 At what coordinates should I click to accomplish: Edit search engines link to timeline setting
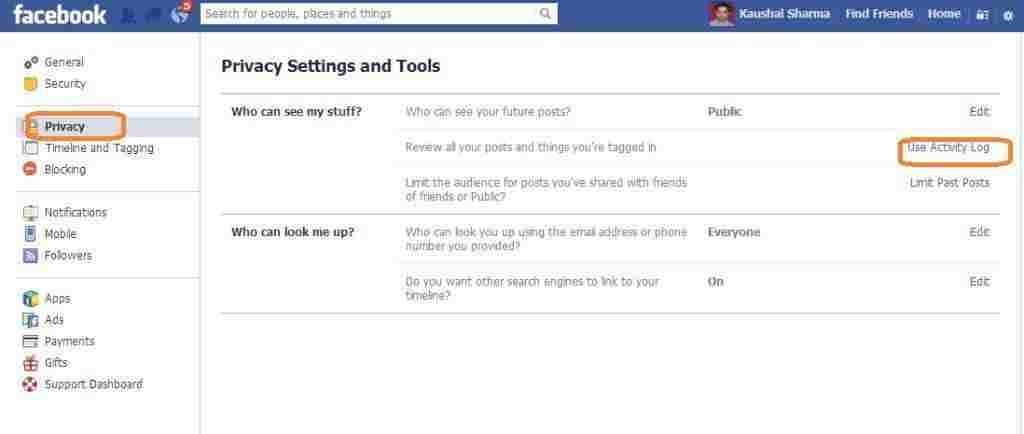[980, 281]
